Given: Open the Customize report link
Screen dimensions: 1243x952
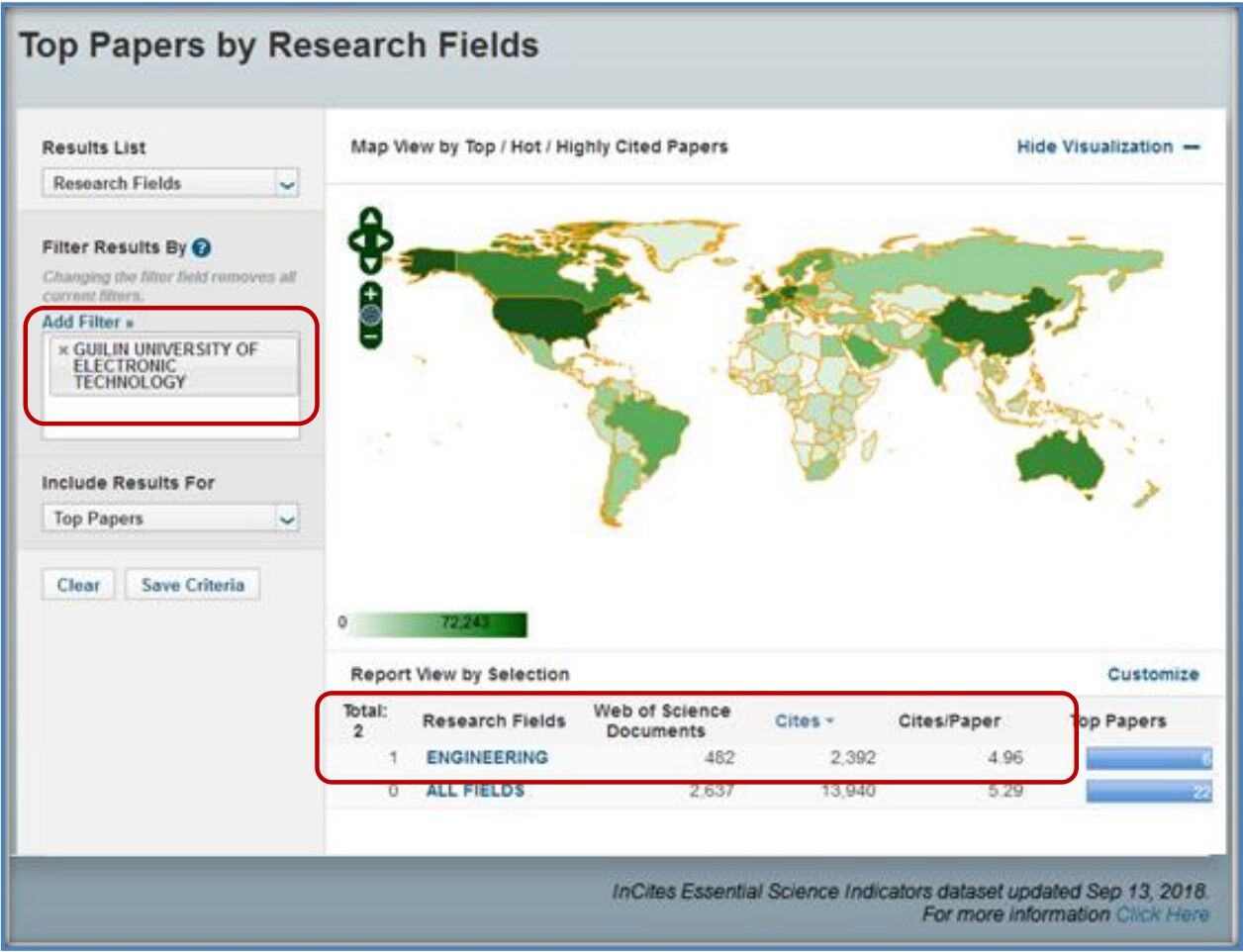Looking at the screenshot, I should [x=1152, y=675].
